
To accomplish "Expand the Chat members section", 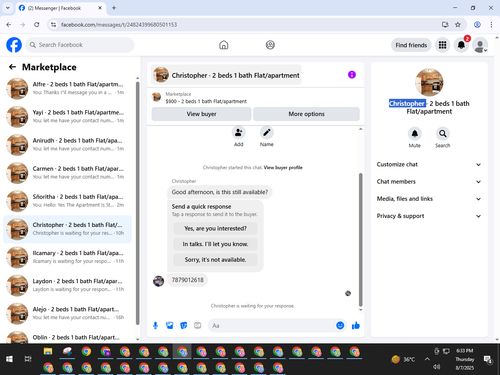I will 429,182.
